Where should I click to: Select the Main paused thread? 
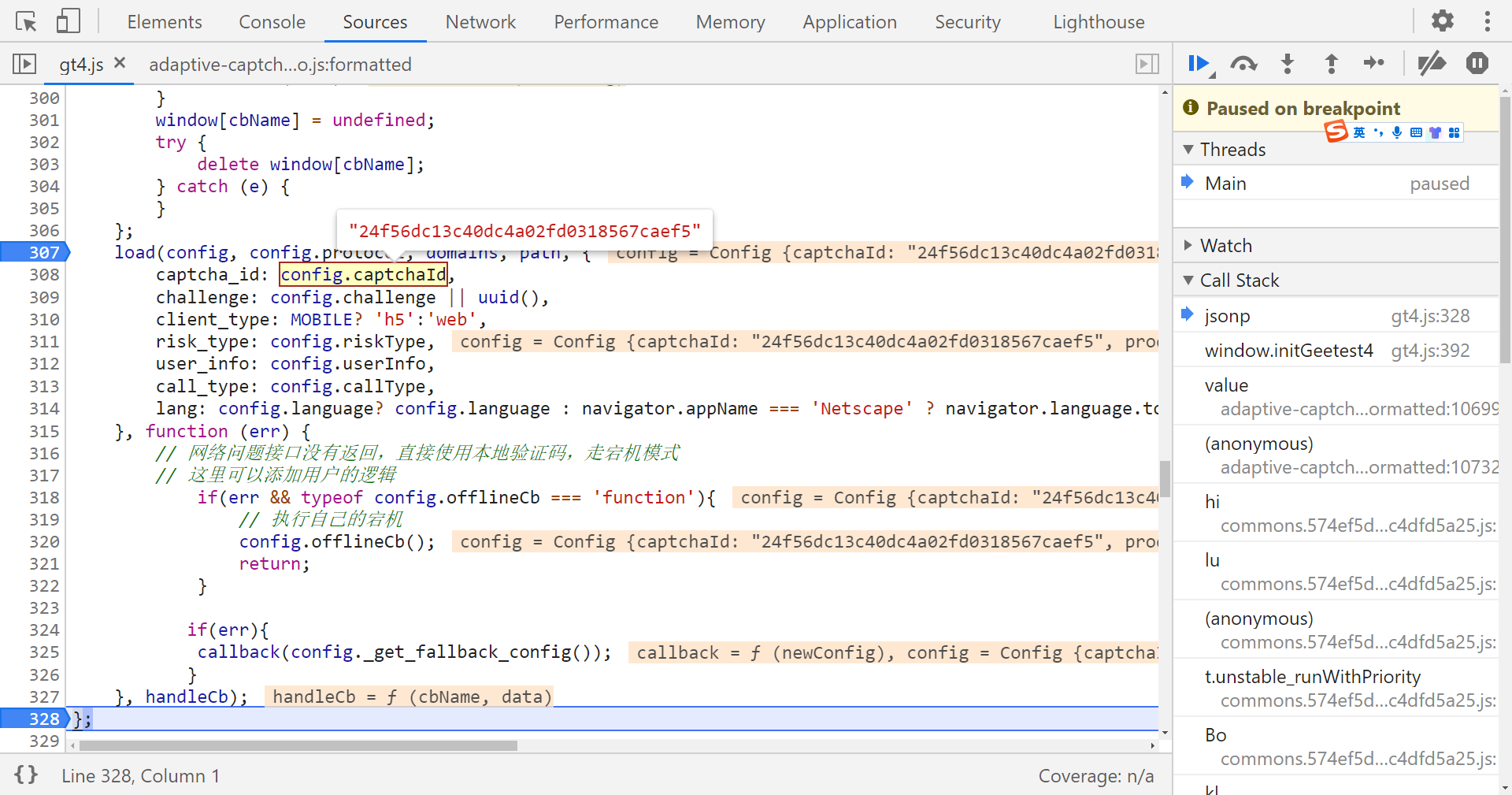point(1336,183)
